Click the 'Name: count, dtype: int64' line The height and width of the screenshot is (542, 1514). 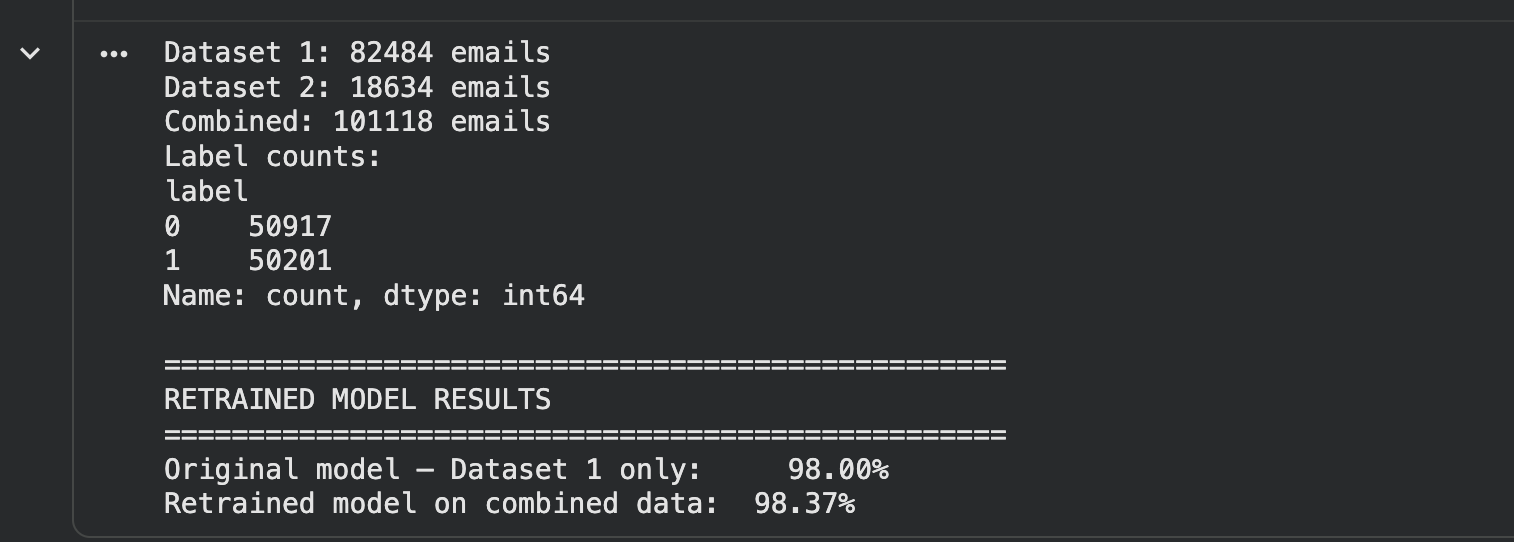374,296
